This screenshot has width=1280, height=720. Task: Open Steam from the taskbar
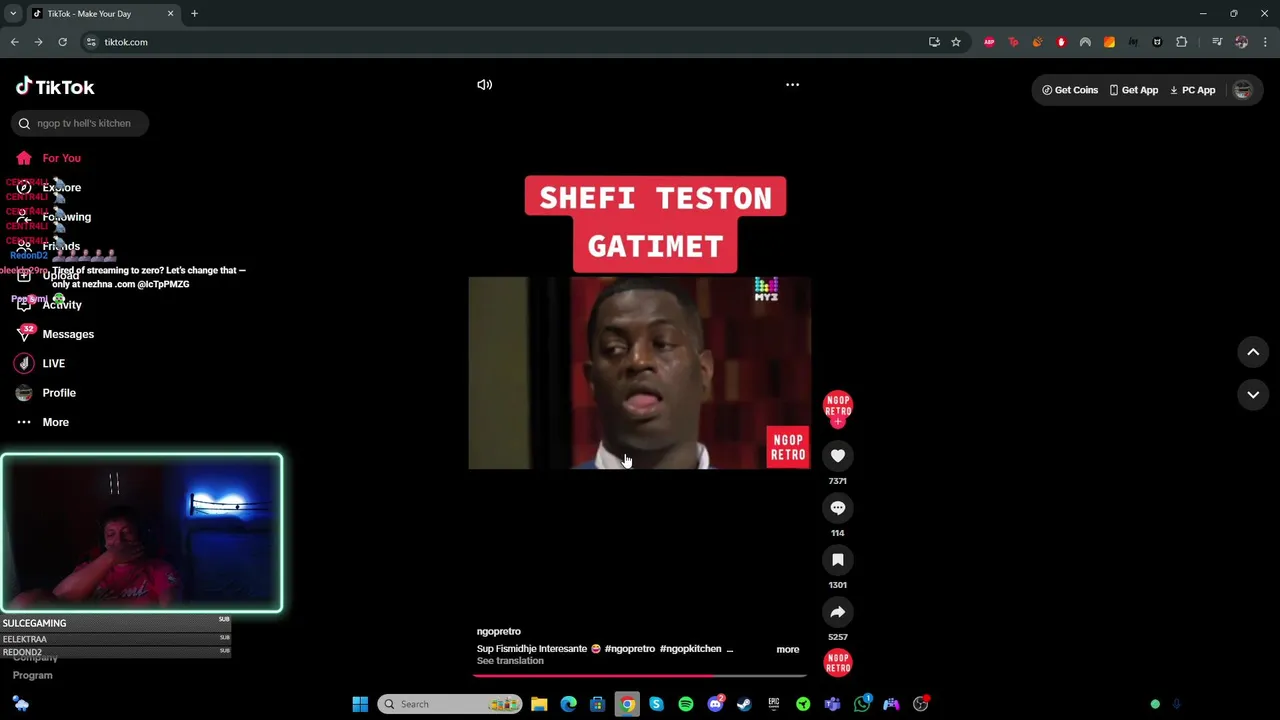click(744, 704)
